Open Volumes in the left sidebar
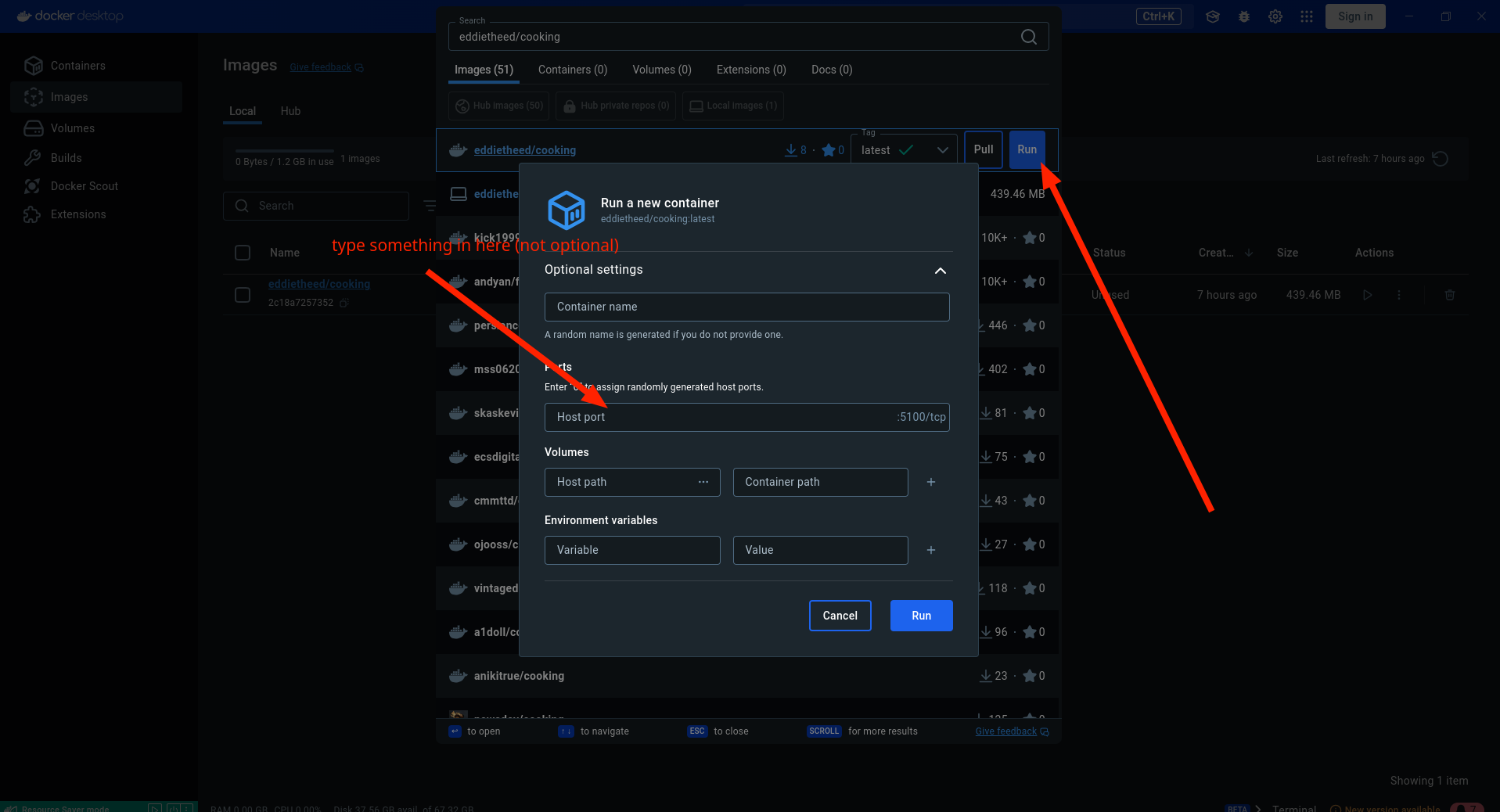 tap(96, 128)
